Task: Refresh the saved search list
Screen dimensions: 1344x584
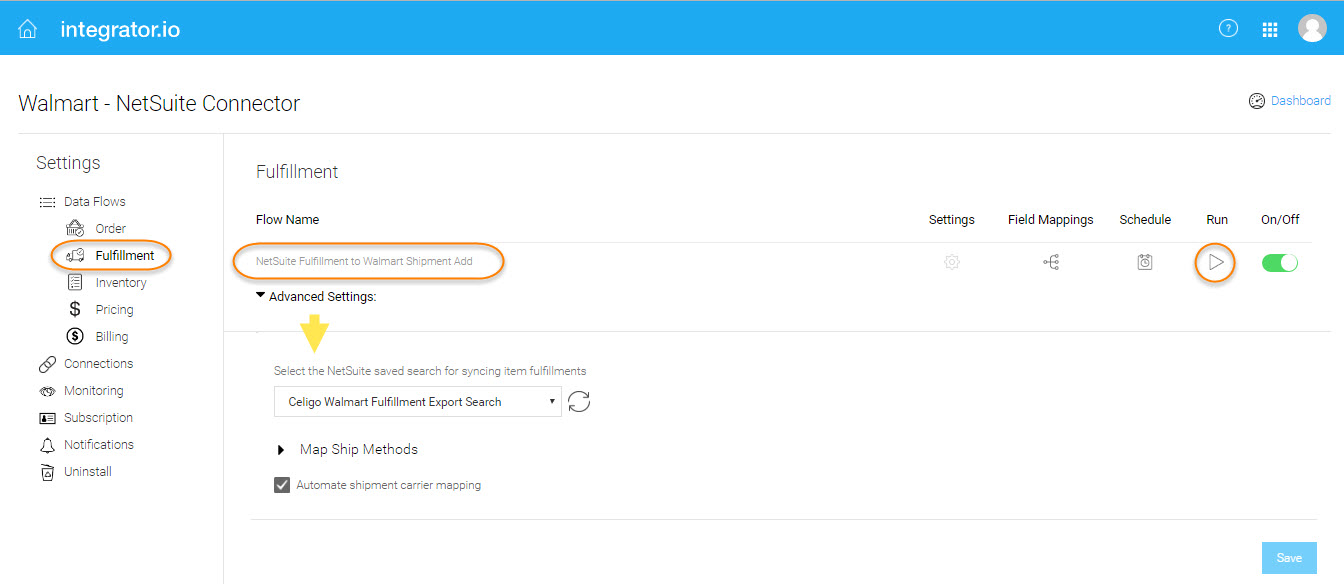Action: (579, 402)
